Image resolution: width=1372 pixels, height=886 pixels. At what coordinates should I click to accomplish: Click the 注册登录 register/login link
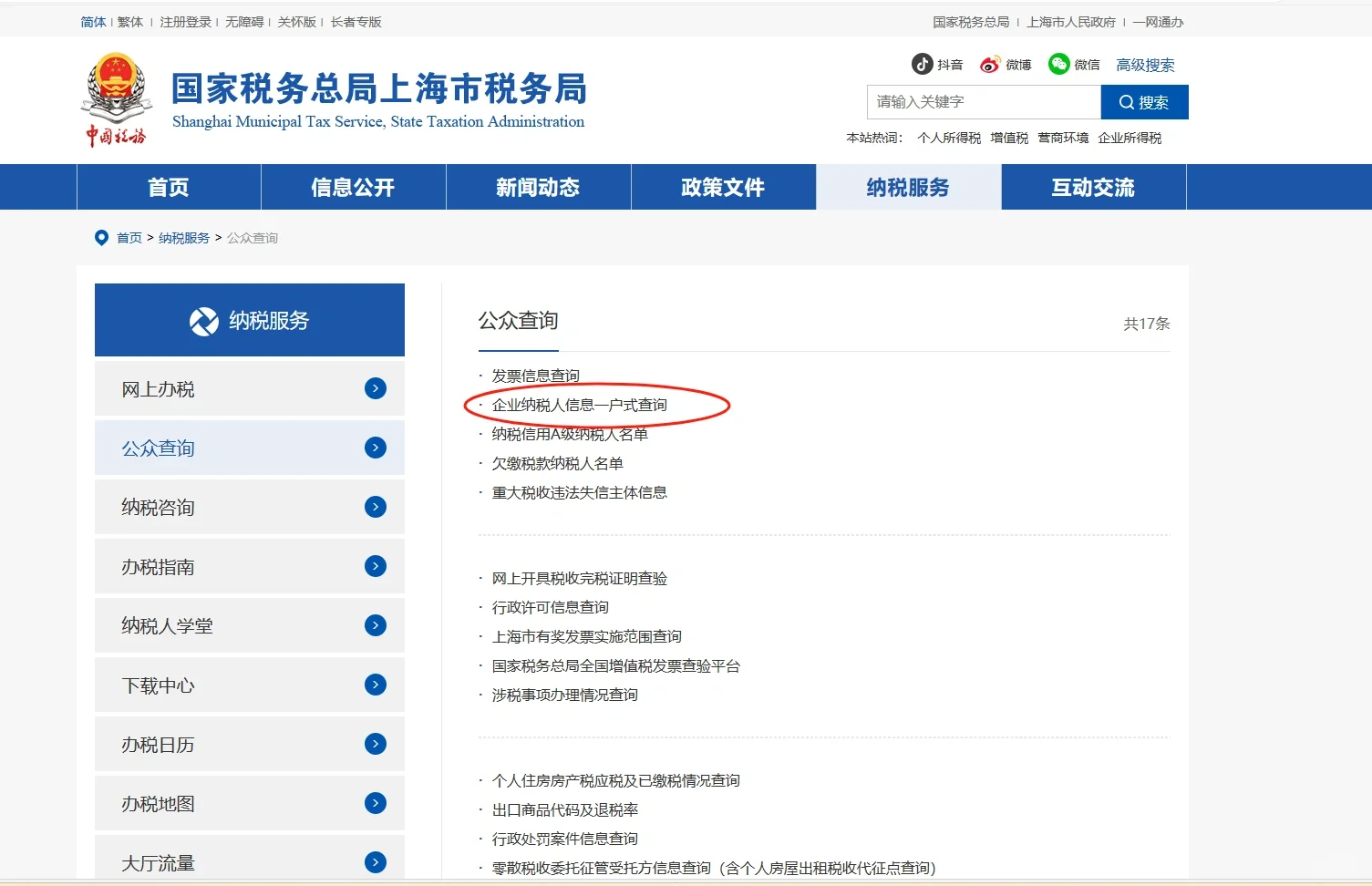pyautogui.click(x=186, y=21)
